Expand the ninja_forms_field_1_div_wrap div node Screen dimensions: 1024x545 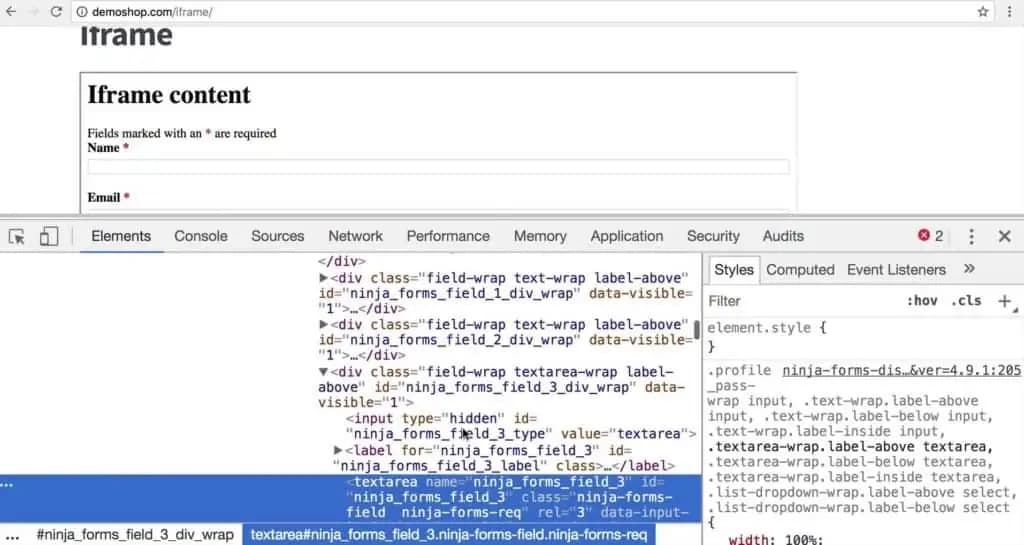point(323,277)
